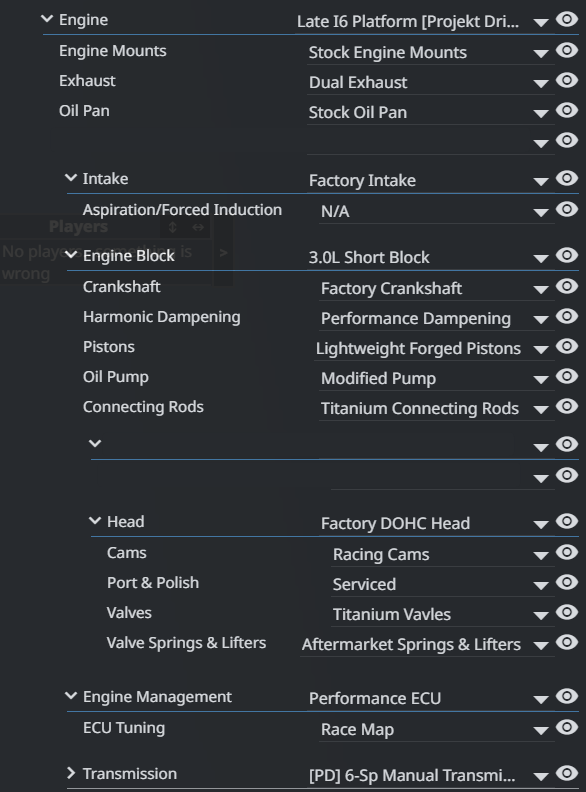The width and height of the screenshot is (586, 792).
Task: Collapse the Engine Block section
Action: (71, 255)
